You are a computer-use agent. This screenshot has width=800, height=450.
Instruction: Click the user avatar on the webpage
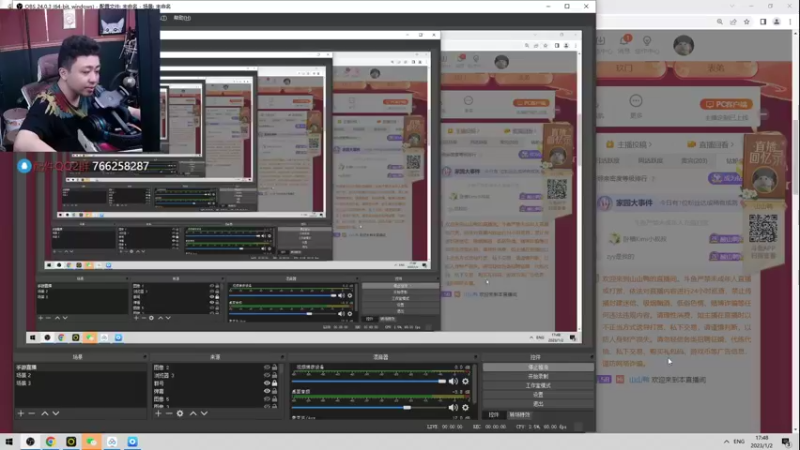pos(683,45)
